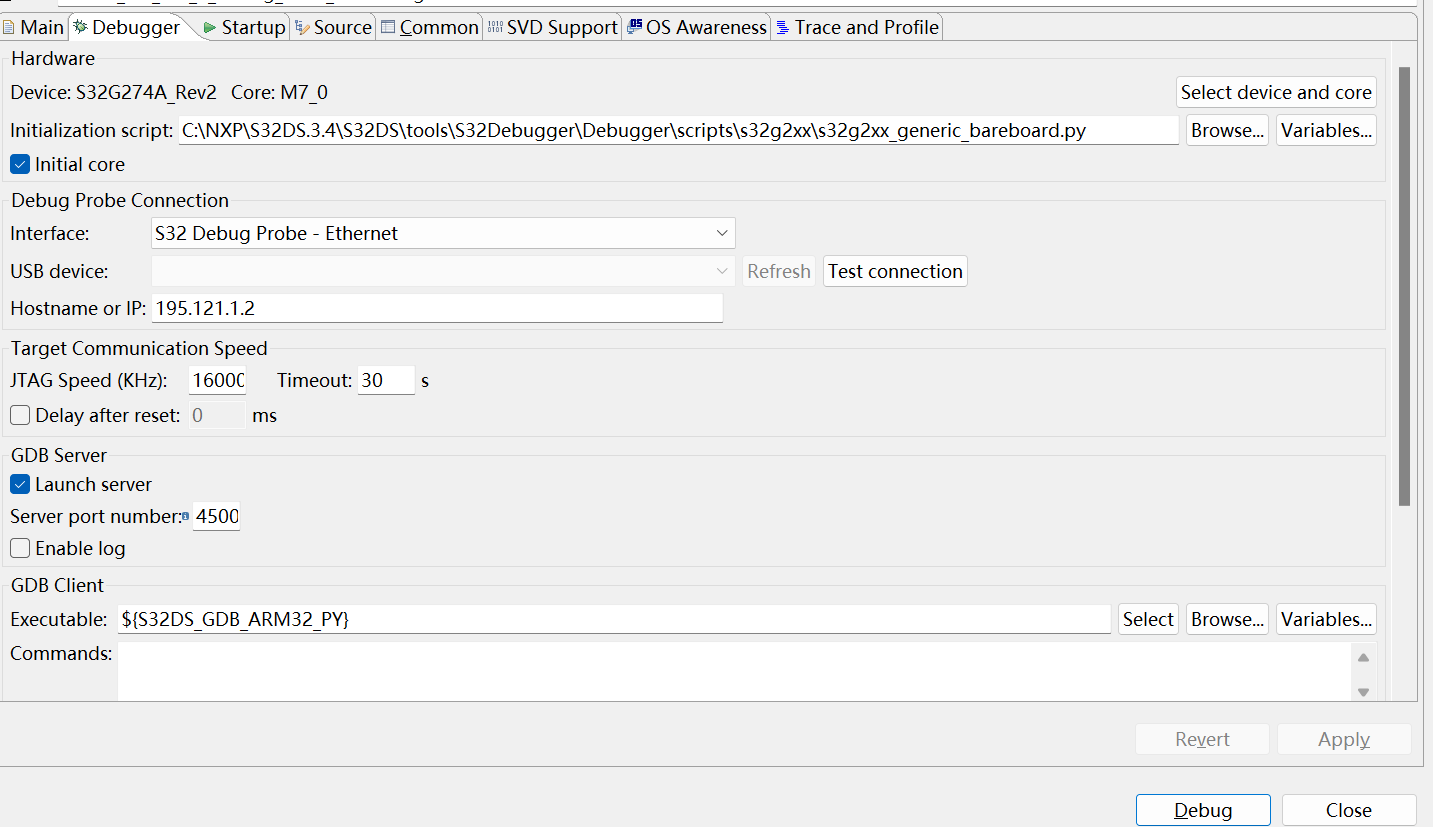
Task: Click the Main tab icon
Action: pyautogui.click(x=9, y=28)
